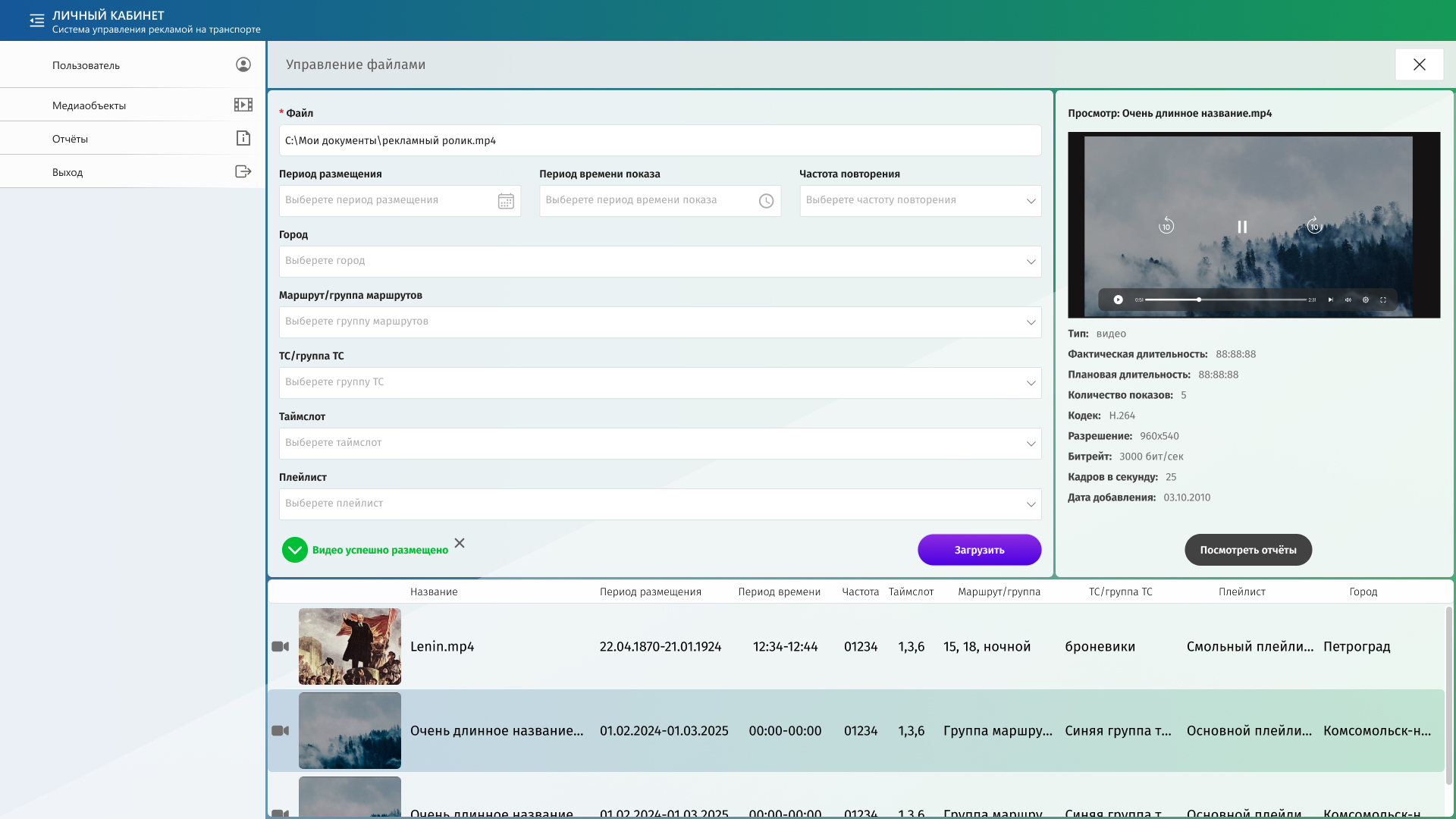
Task: Expand the Плейлист dropdown
Action: pos(1031,504)
